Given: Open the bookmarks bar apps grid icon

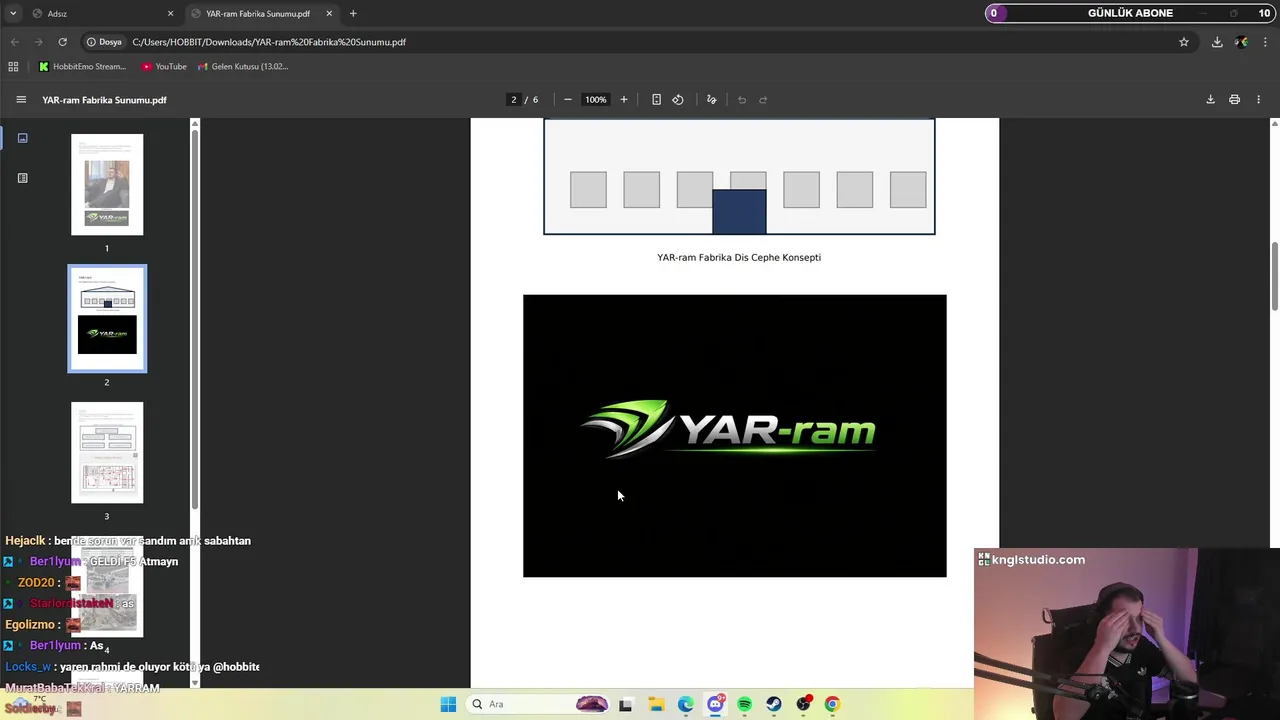Looking at the screenshot, I should (x=13, y=66).
